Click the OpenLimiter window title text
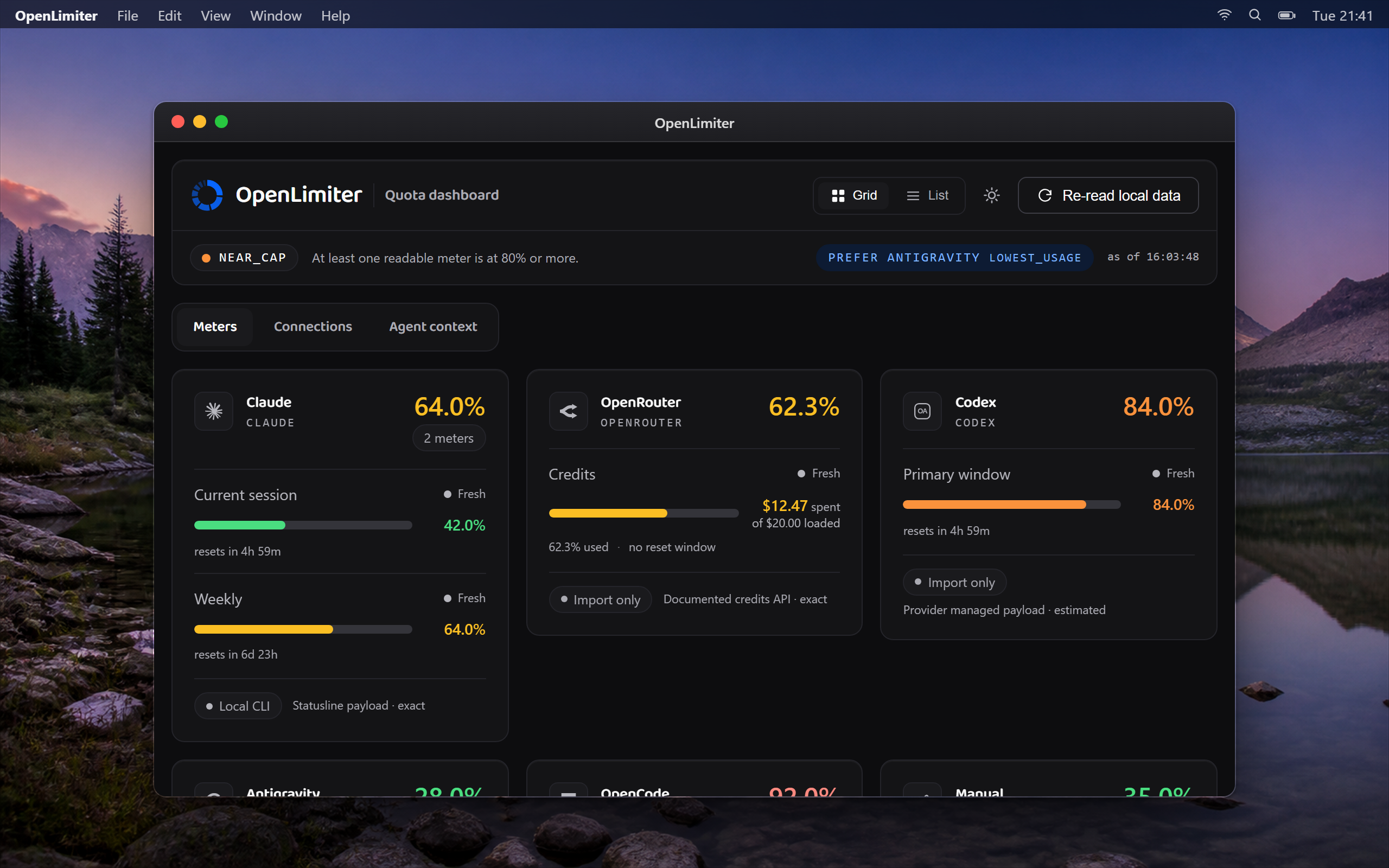The width and height of the screenshot is (1389, 868). [694, 123]
